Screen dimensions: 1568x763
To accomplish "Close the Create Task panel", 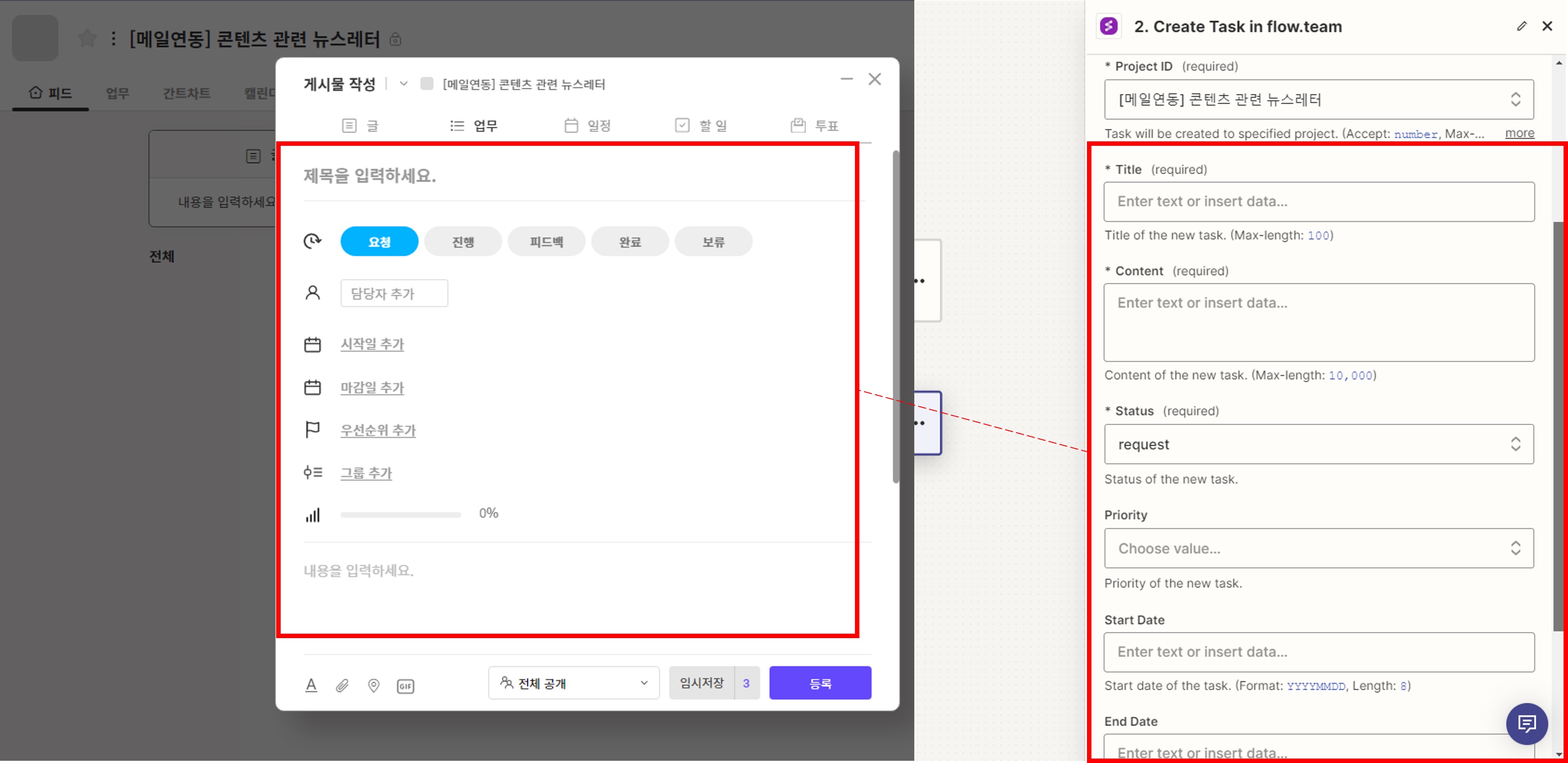I will coord(1547,26).
